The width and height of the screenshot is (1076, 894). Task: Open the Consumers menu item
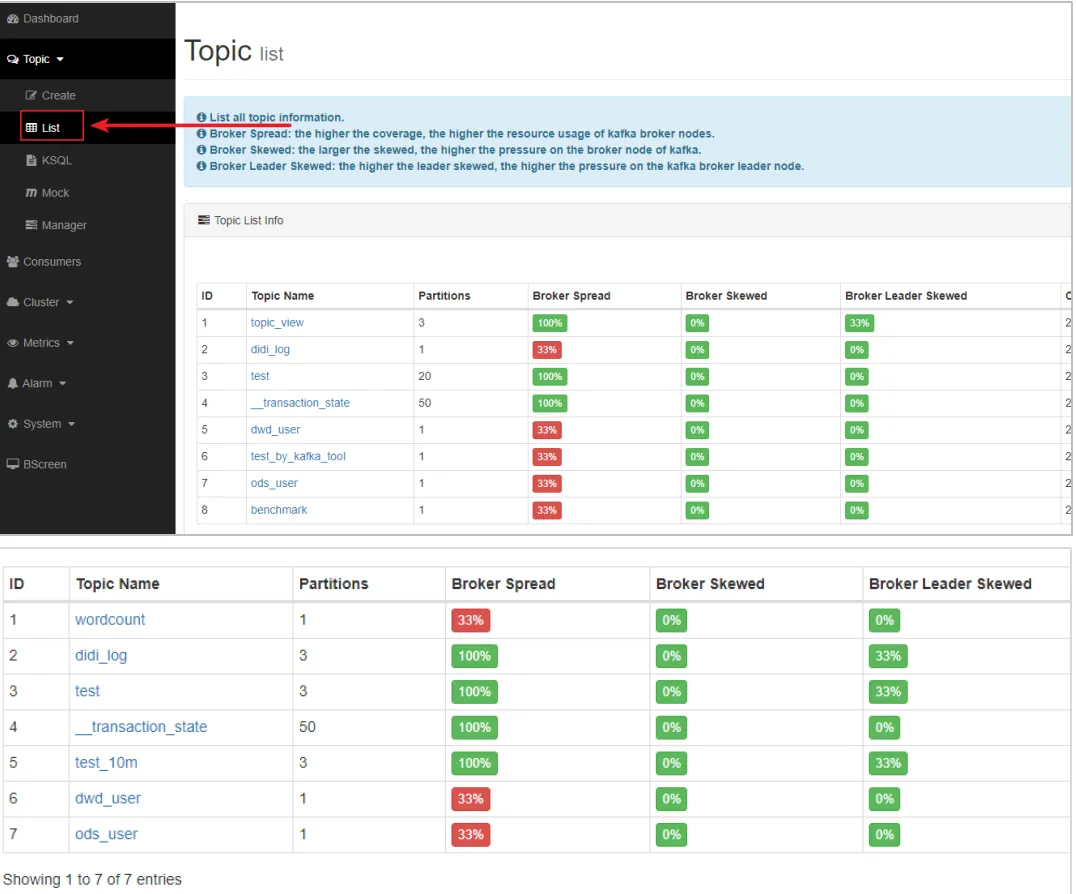coord(44,261)
